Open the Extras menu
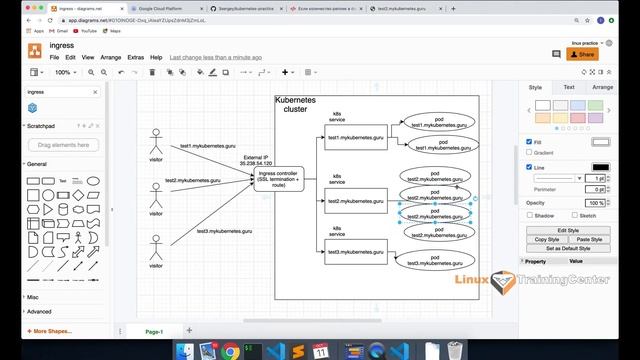Screen dimensions: 640x360 pos(136,58)
